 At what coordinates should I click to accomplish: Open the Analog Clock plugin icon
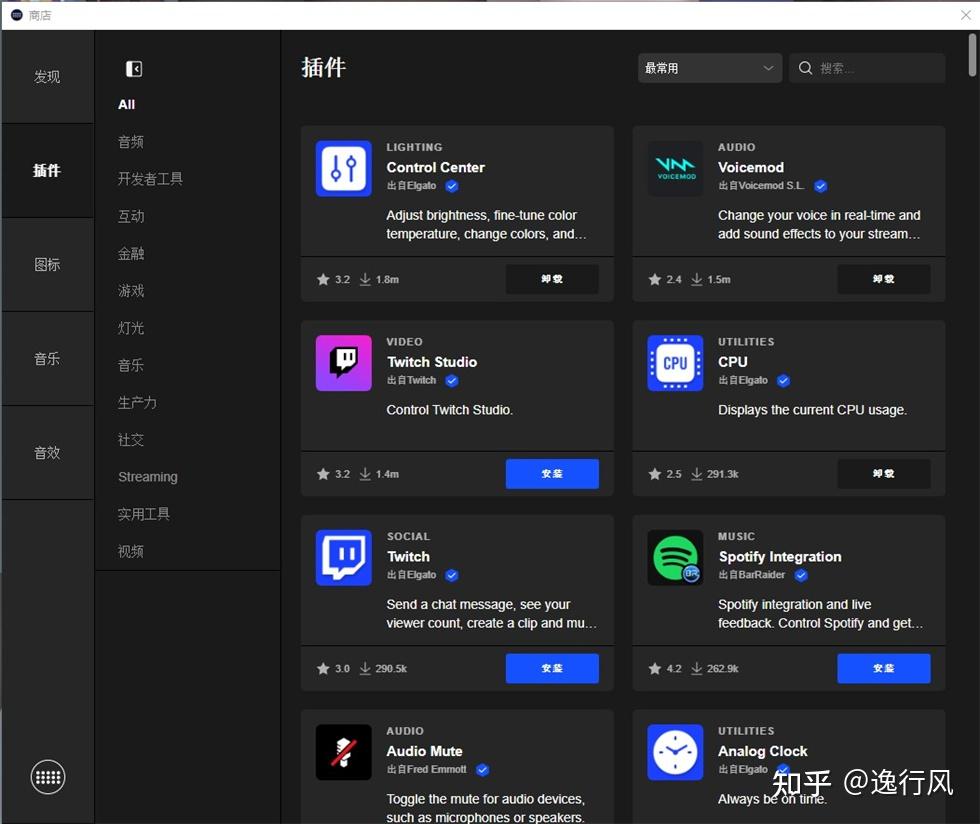click(x=675, y=751)
